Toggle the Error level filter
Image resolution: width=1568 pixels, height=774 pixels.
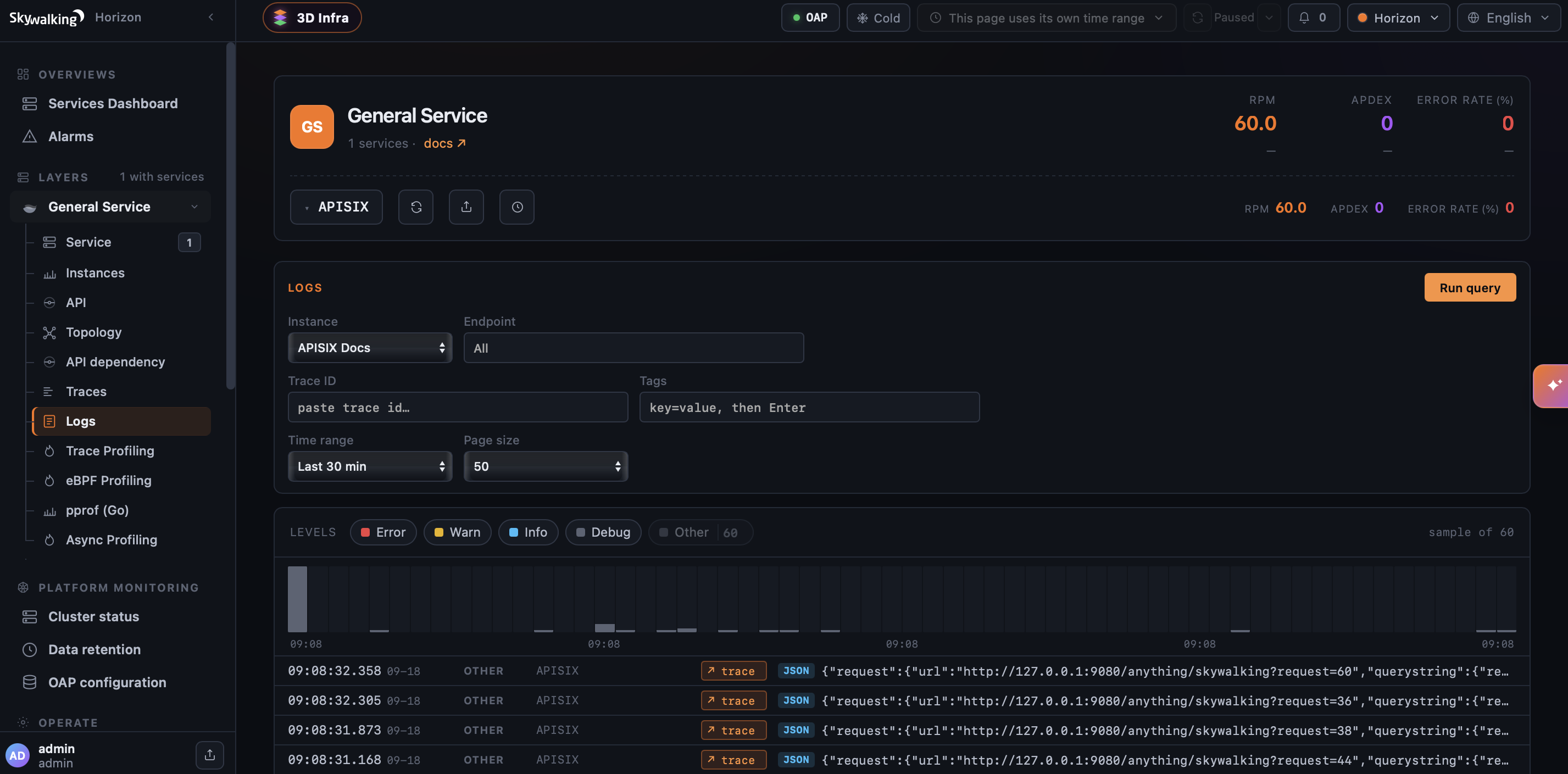(383, 532)
